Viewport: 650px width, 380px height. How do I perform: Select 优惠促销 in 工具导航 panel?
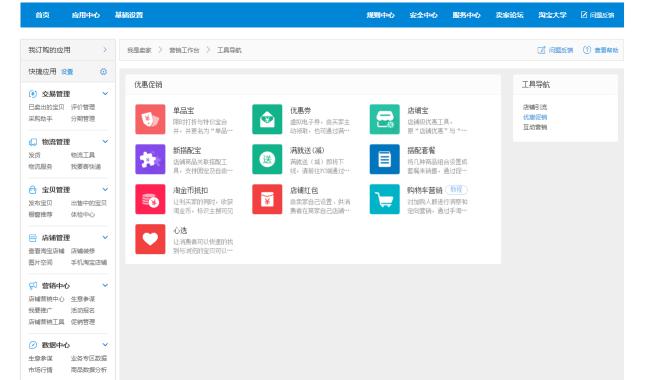535,117
